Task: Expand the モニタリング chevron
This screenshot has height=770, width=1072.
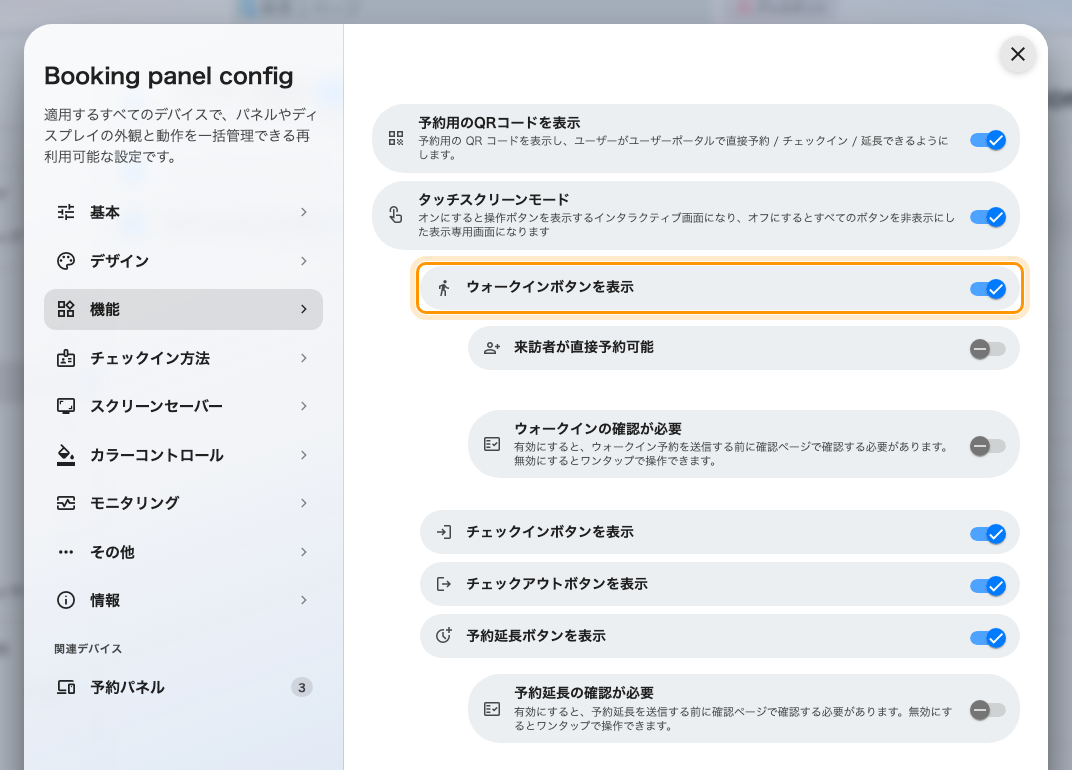Action: click(x=304, y=503)
